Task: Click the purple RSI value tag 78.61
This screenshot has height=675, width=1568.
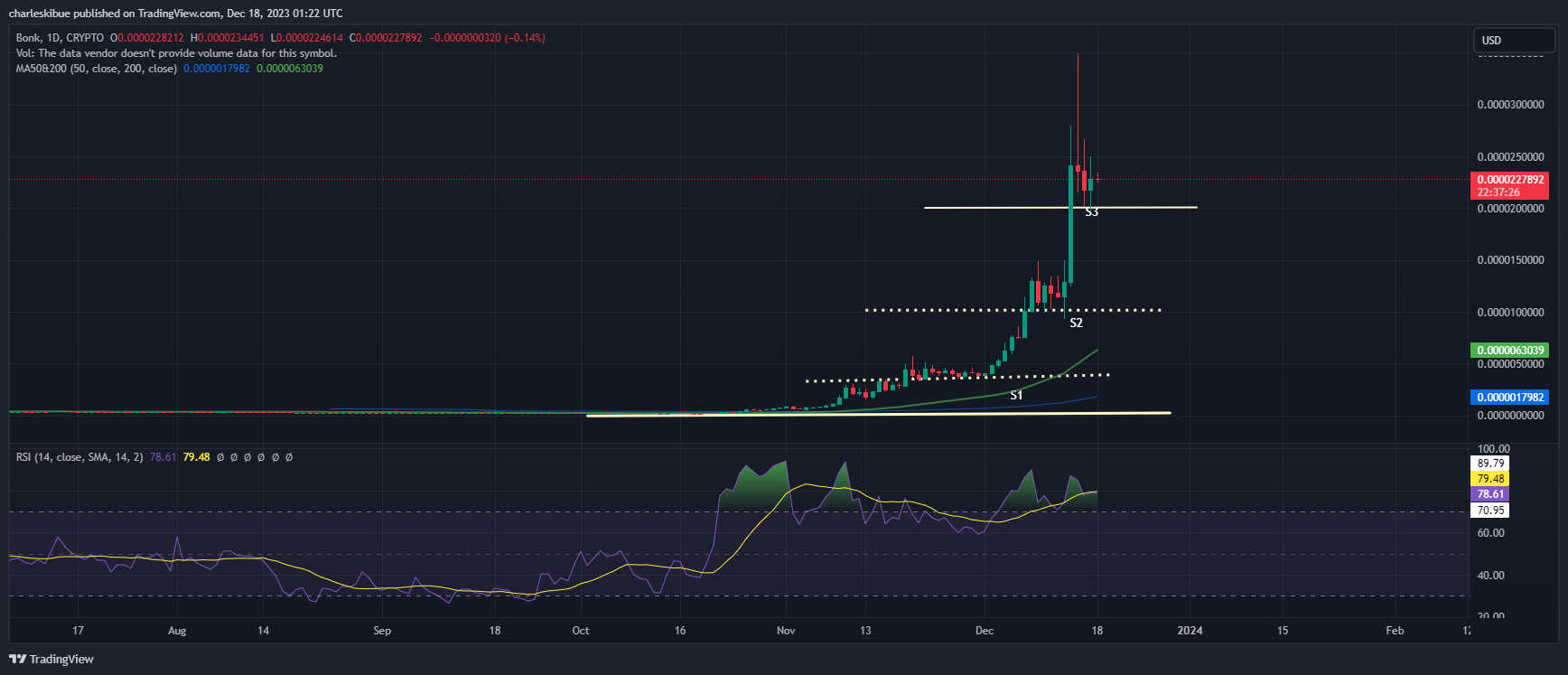Action: [1490, 494]
